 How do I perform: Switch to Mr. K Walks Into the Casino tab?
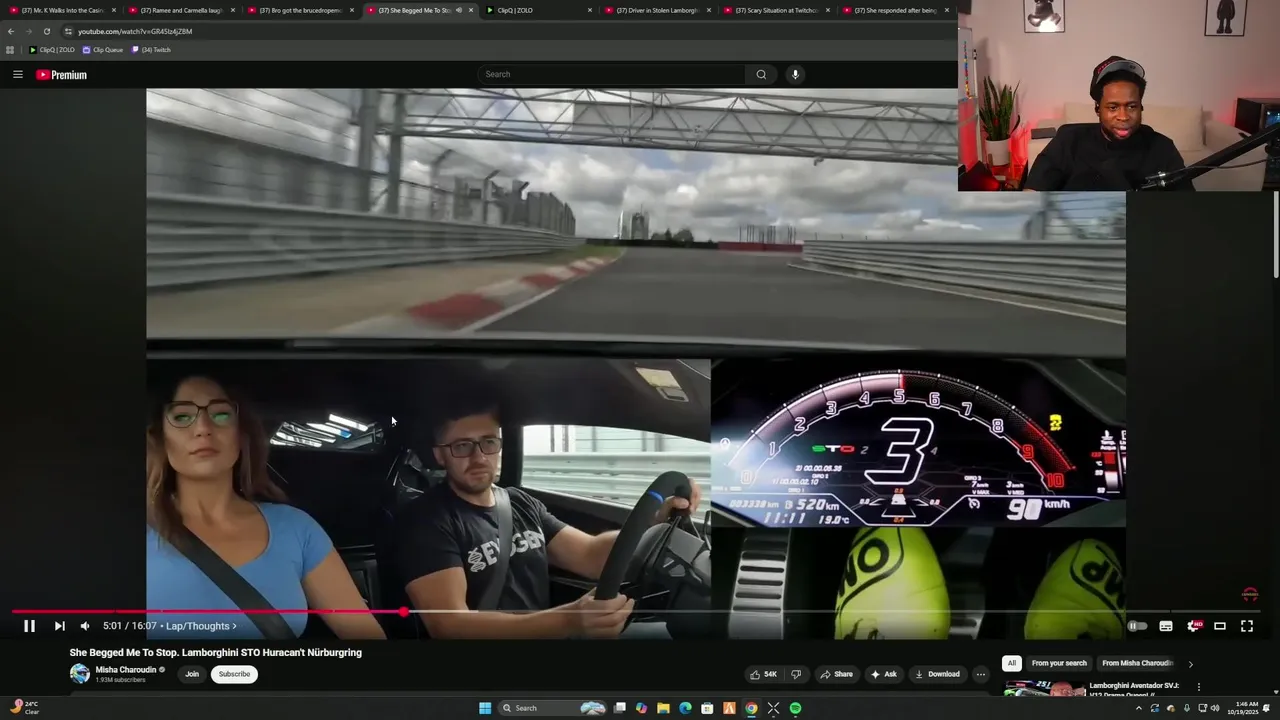point(63,10)
